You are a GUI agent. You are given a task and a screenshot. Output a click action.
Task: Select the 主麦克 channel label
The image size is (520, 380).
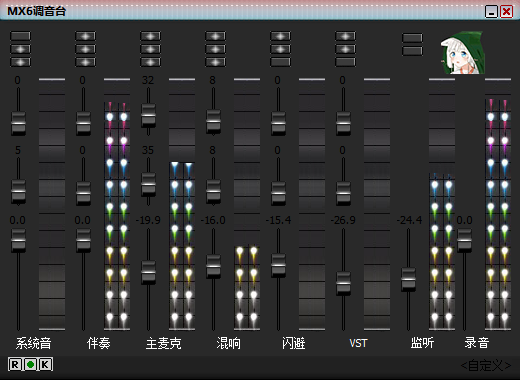pyautogui.click(x=163, y=343)
